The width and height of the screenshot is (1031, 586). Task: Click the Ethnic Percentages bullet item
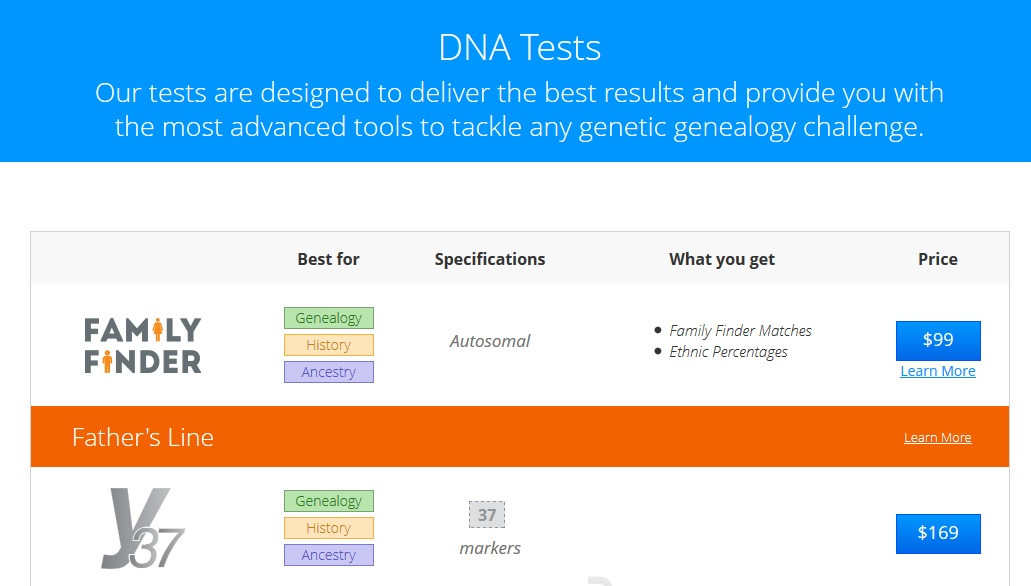pos(728,352)
